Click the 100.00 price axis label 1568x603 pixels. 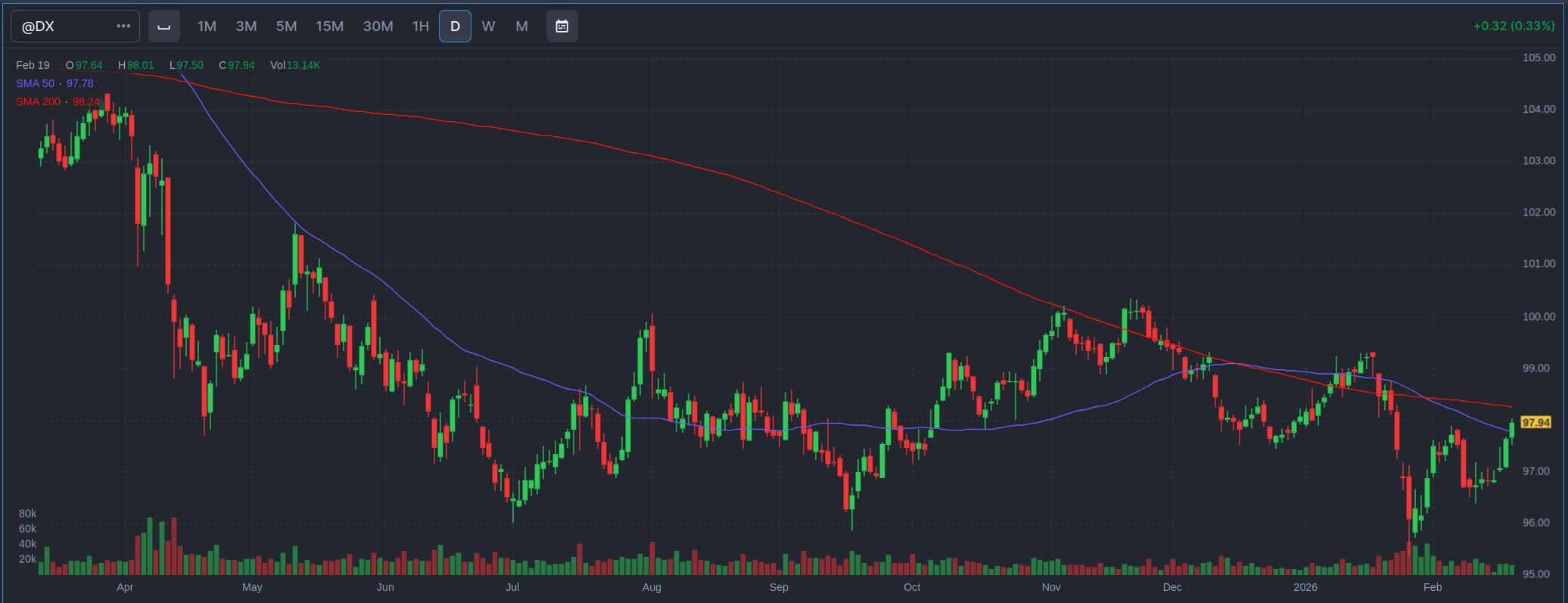tap(1538, 316)
